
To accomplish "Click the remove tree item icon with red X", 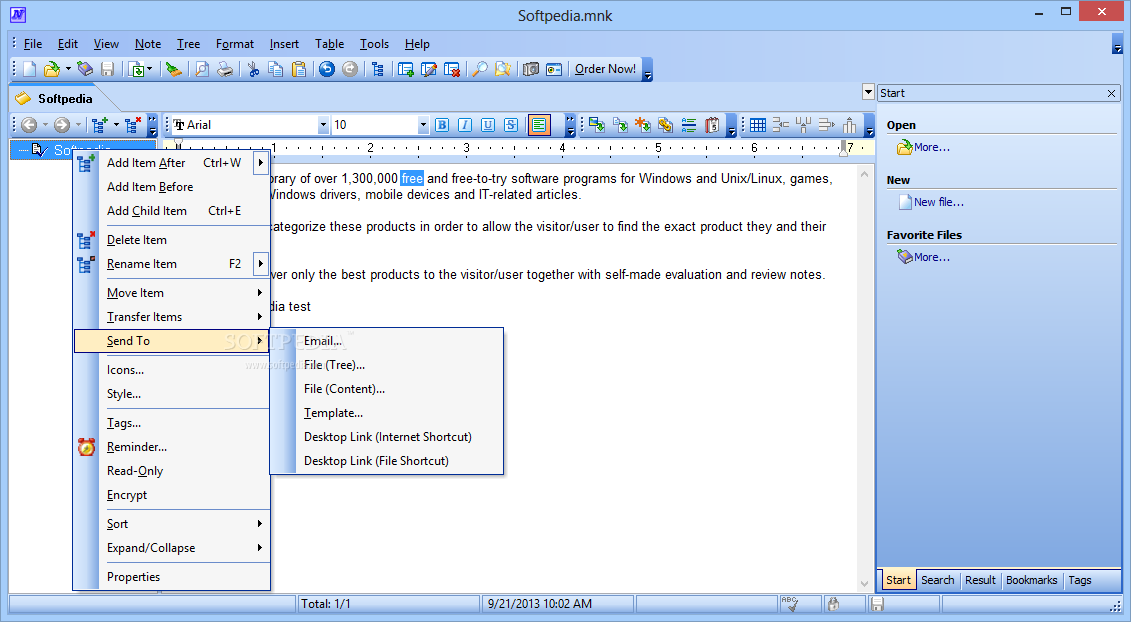I will pyautogui.click(x=133, y=125).
